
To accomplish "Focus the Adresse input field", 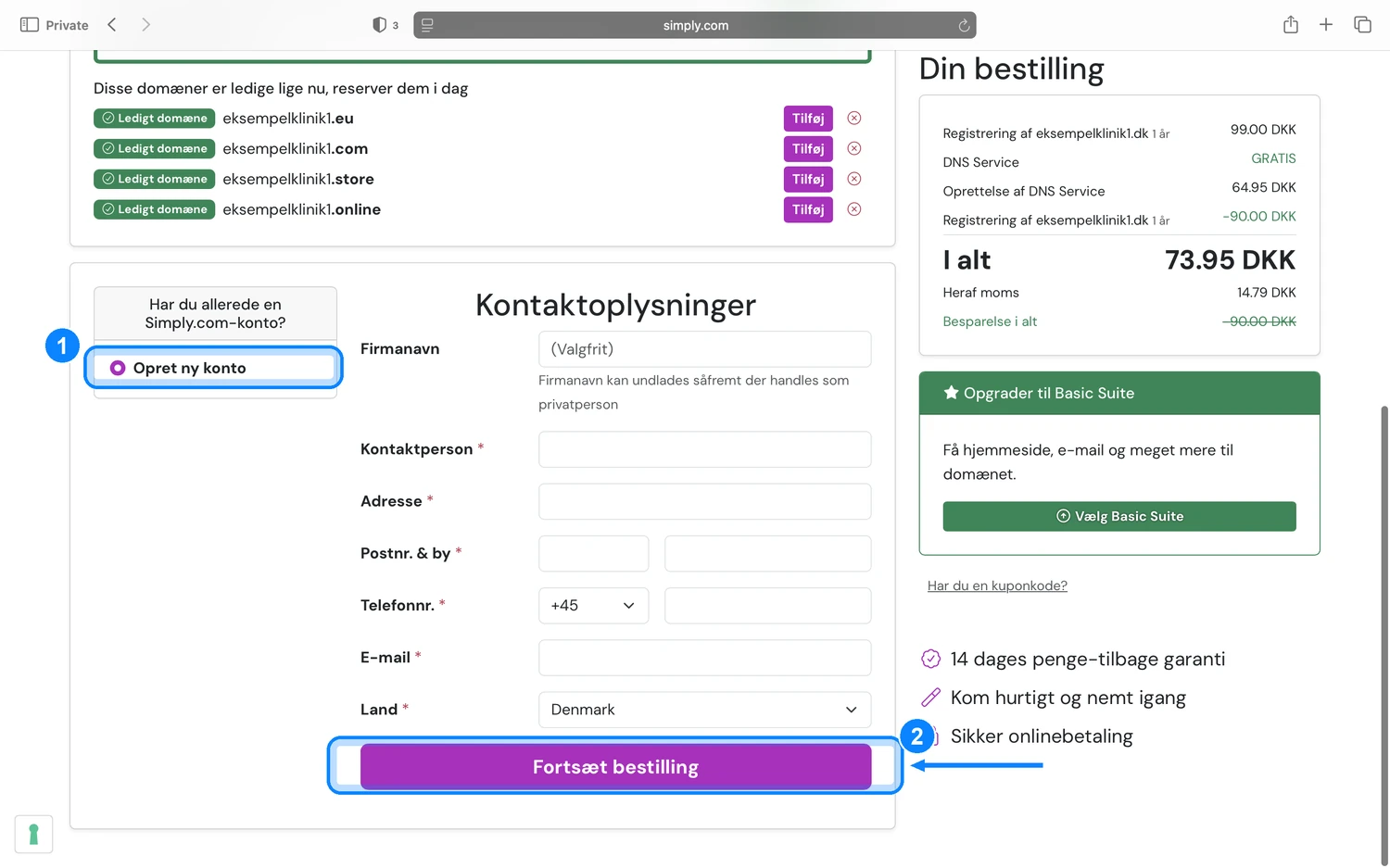I will pyautogui.click(x=704, y=501).
